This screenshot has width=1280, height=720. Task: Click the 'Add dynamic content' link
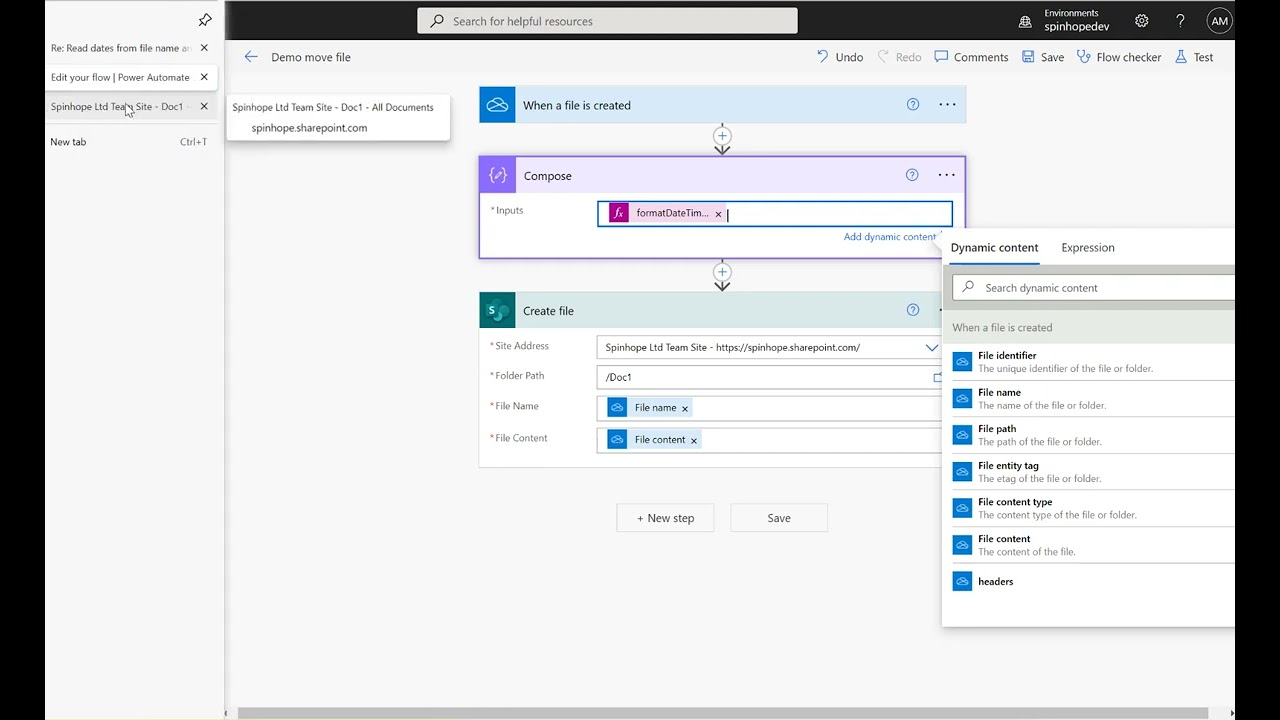889,237
